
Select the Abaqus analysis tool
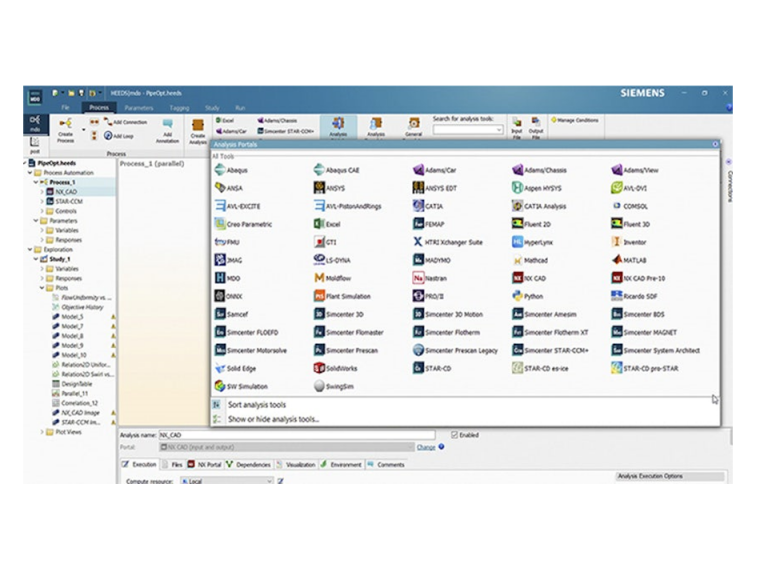click(231, 170)
